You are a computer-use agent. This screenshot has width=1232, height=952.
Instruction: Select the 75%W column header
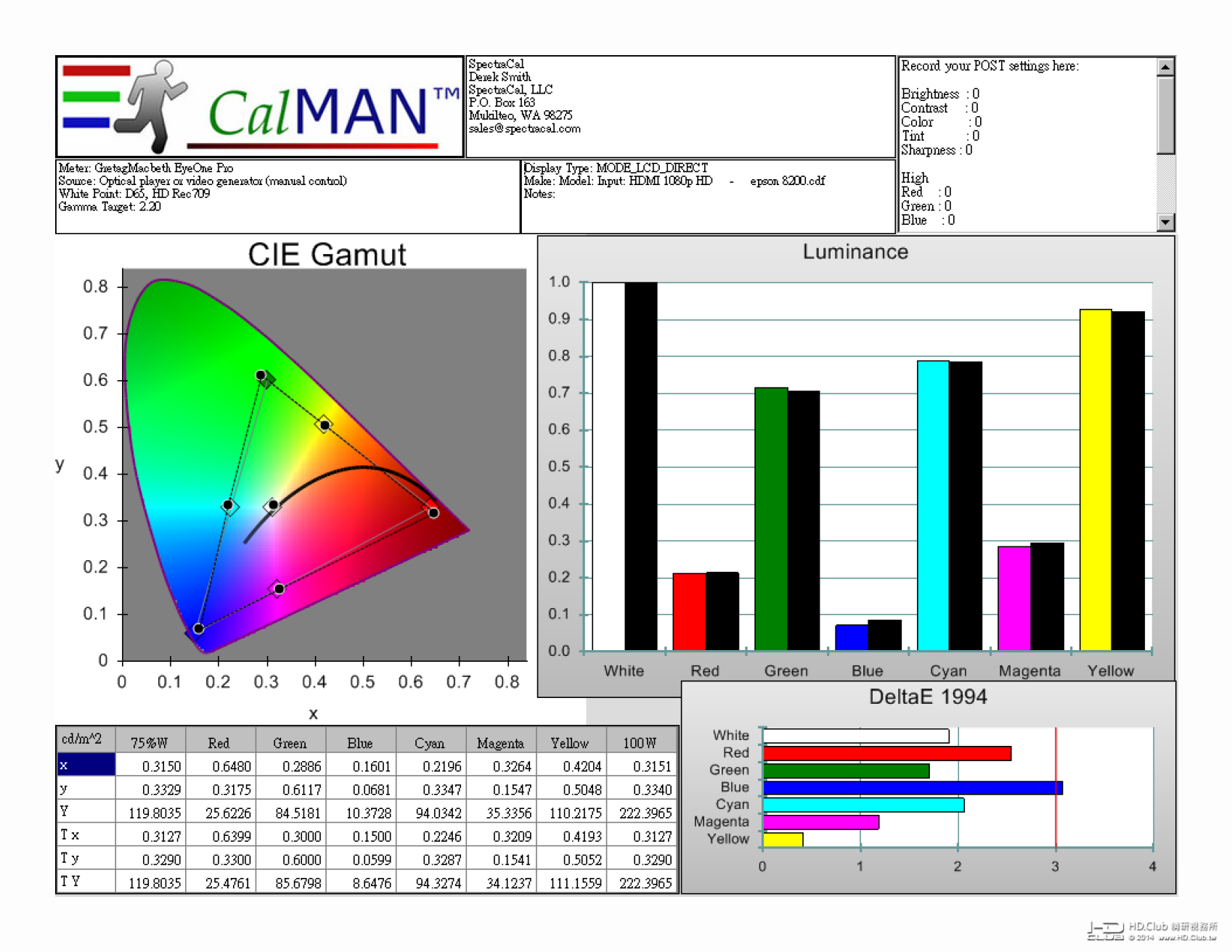coord(150,742)
